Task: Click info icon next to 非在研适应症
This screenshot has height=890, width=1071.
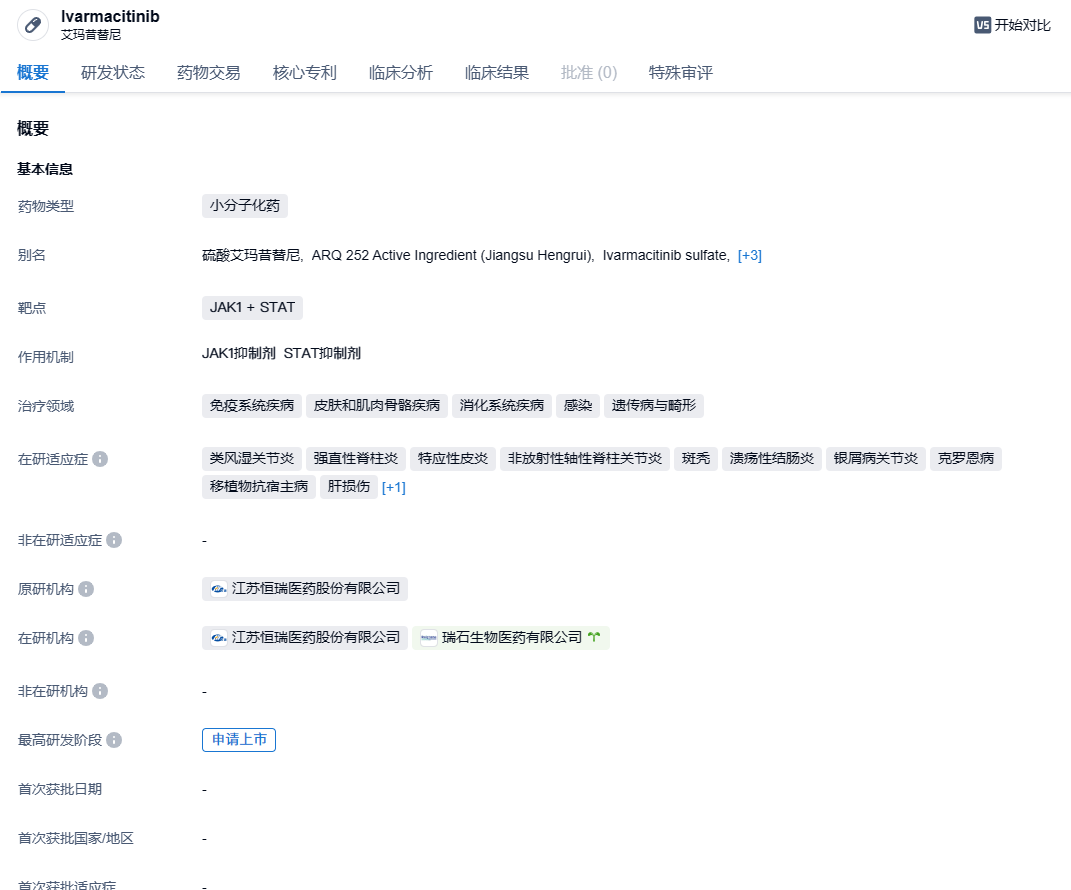Action: click(x=114, y=540)
